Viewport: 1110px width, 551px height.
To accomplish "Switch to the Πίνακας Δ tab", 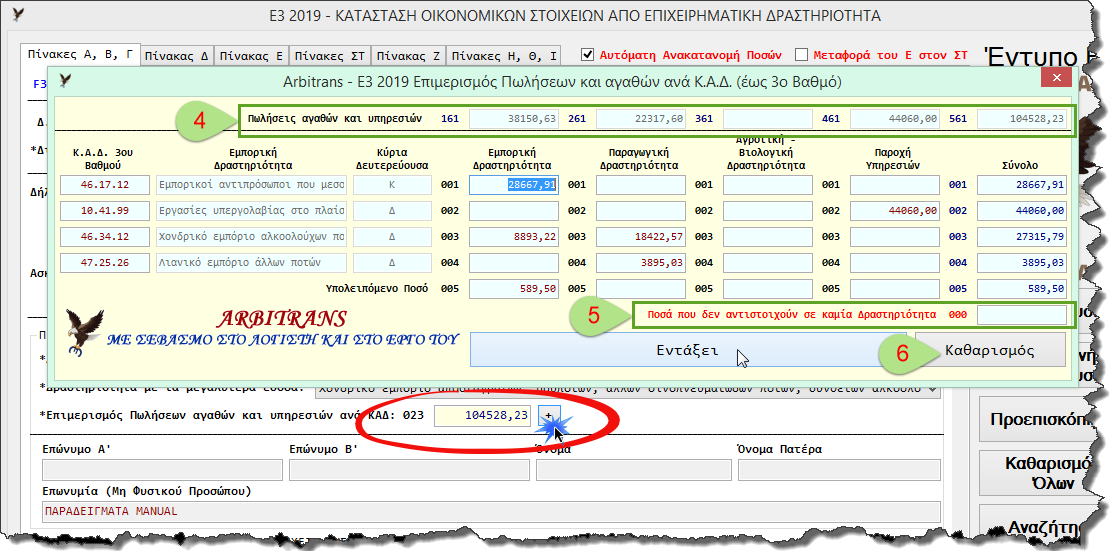I will coord(177,56).
